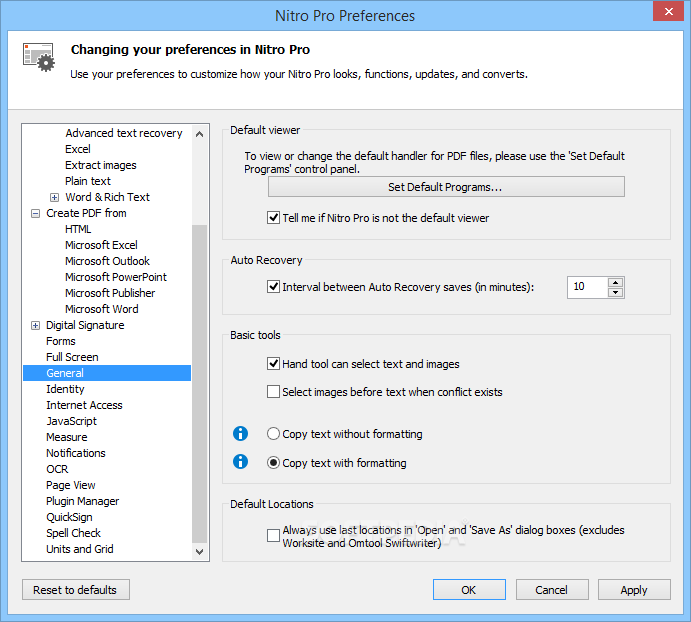Select Word & Rich Text category
The width and height of the screenshot is (691, 622).
pos(107,197)
